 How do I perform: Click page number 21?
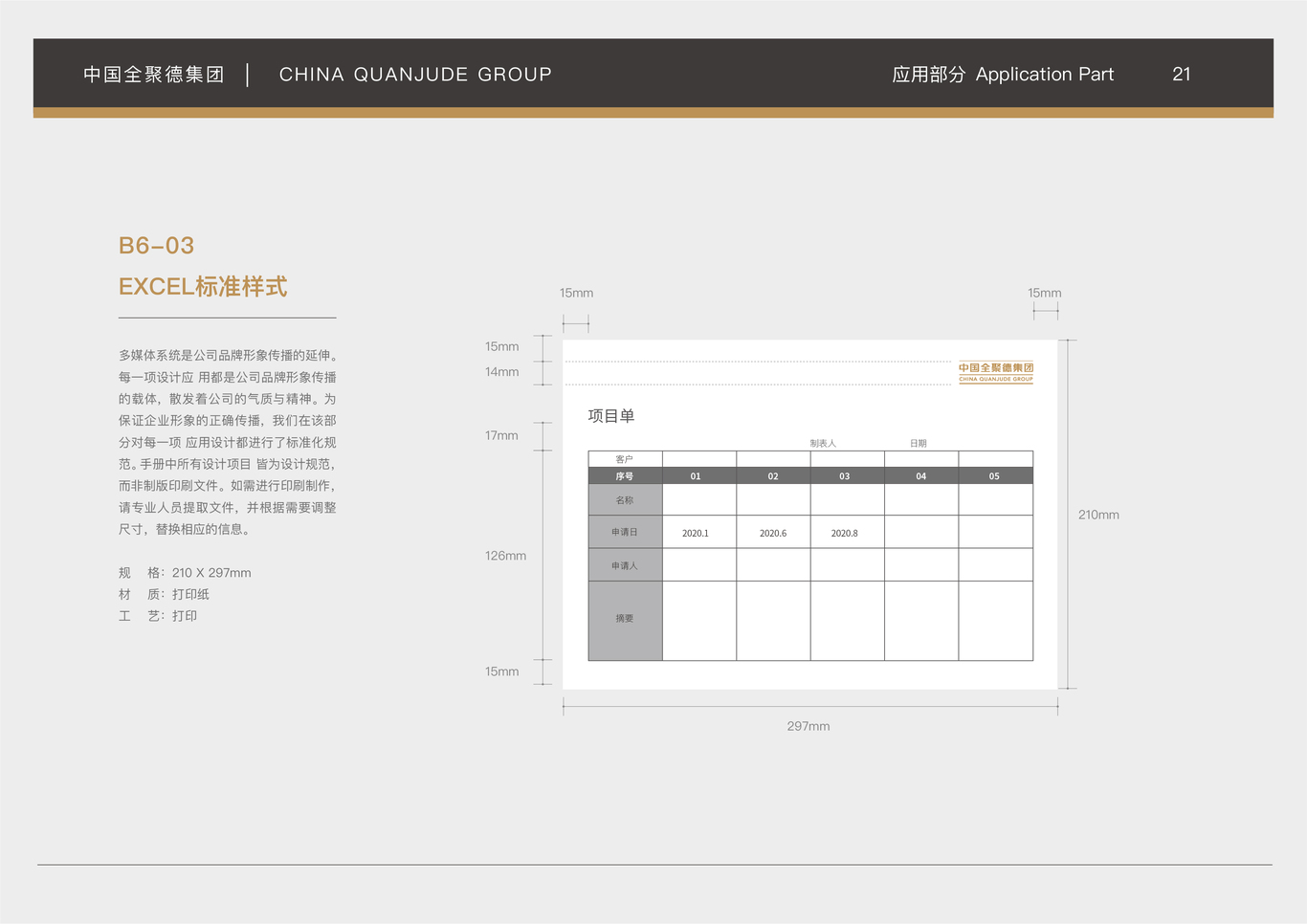point(1182,75)
